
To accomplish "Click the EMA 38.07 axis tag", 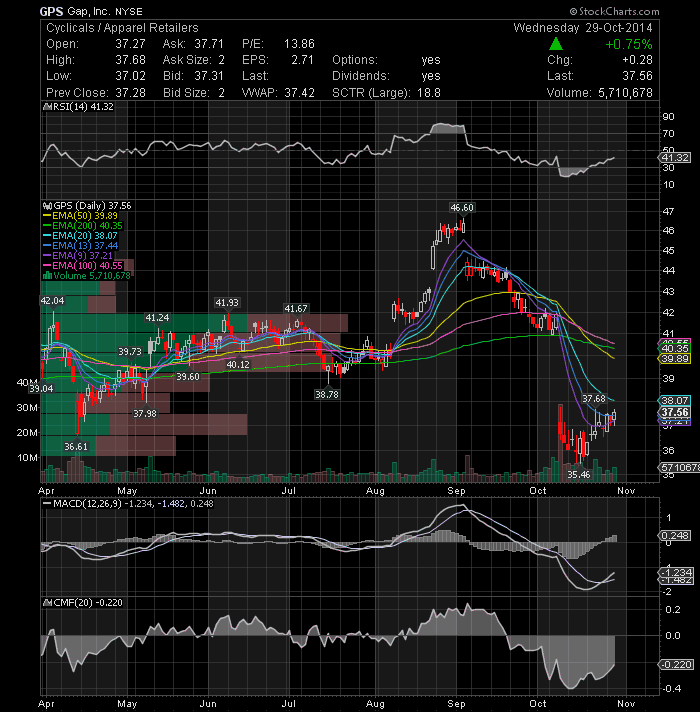I will pos(674,400).
